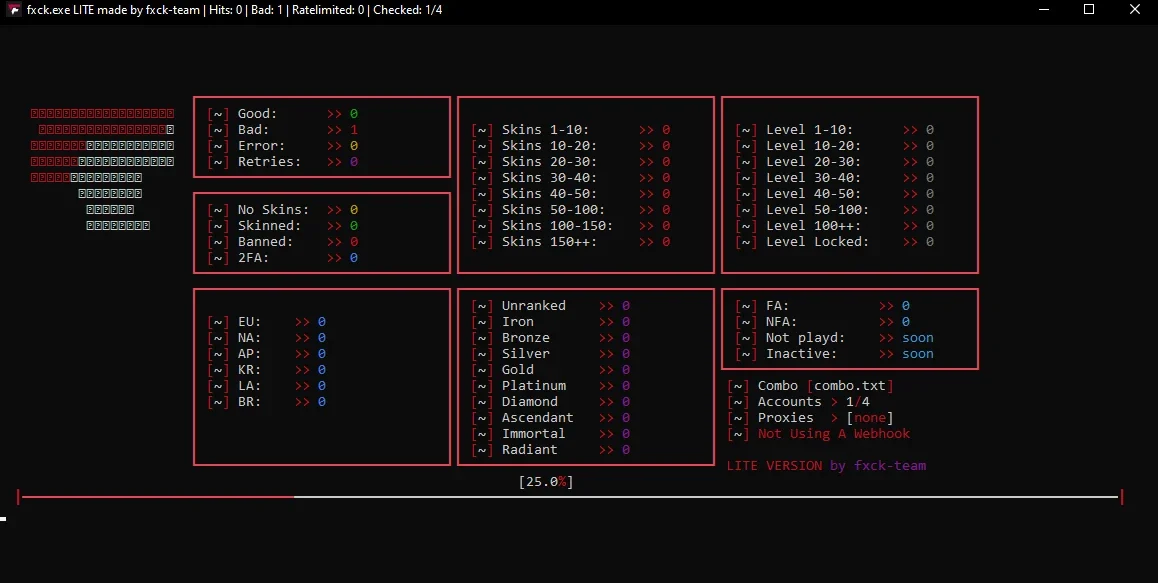1158x583 pixels.
Task: Click the 'Banned:' label
Action: 265,242
